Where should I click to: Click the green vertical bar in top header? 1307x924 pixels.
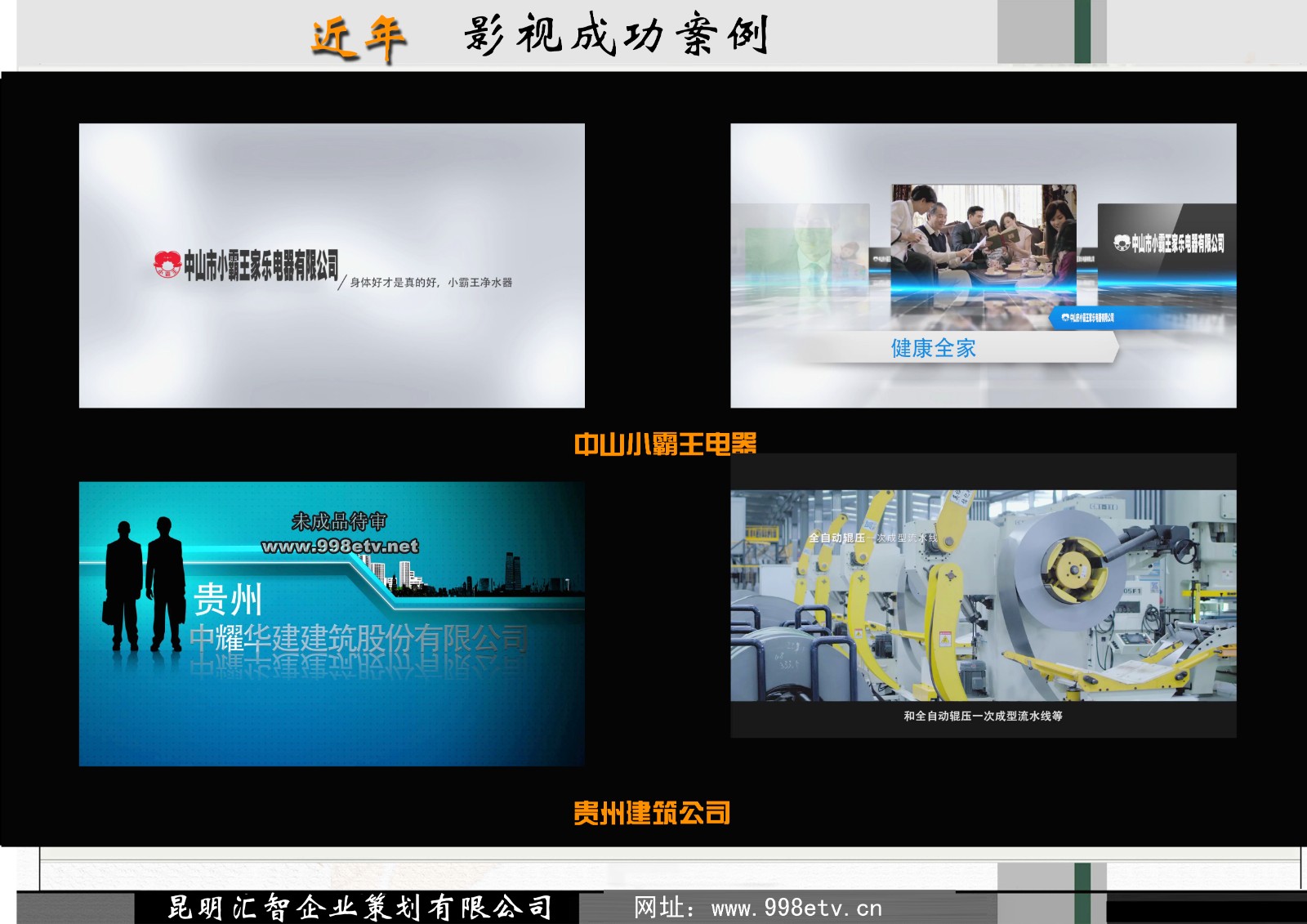pos(1082,32)
